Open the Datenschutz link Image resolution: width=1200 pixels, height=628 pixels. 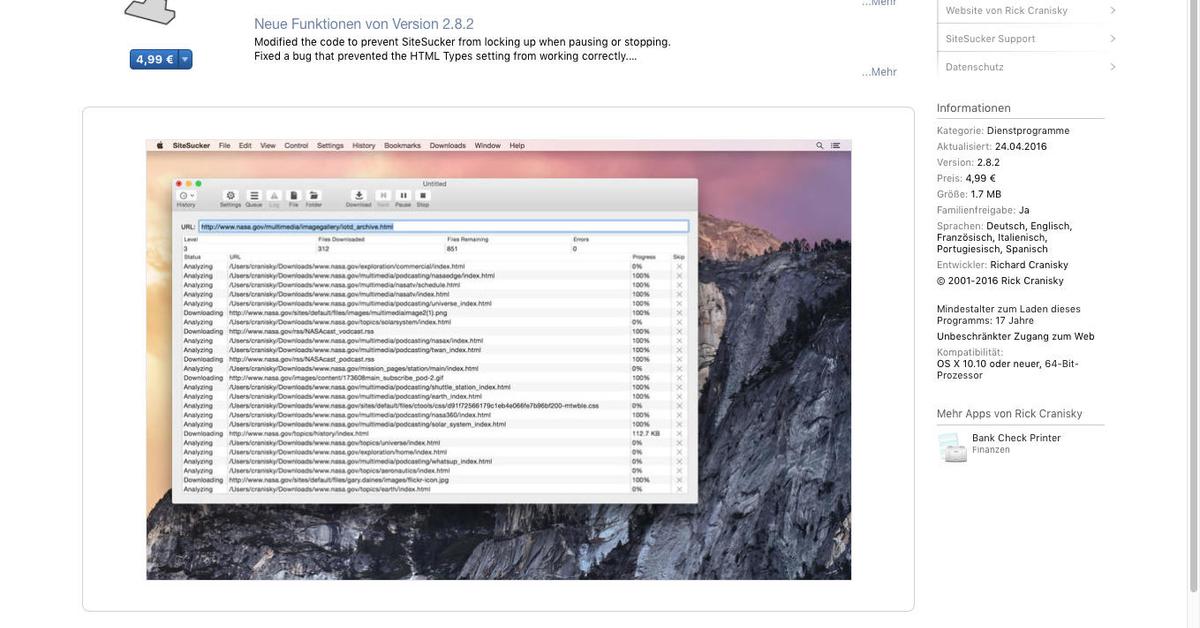[974, 67]
